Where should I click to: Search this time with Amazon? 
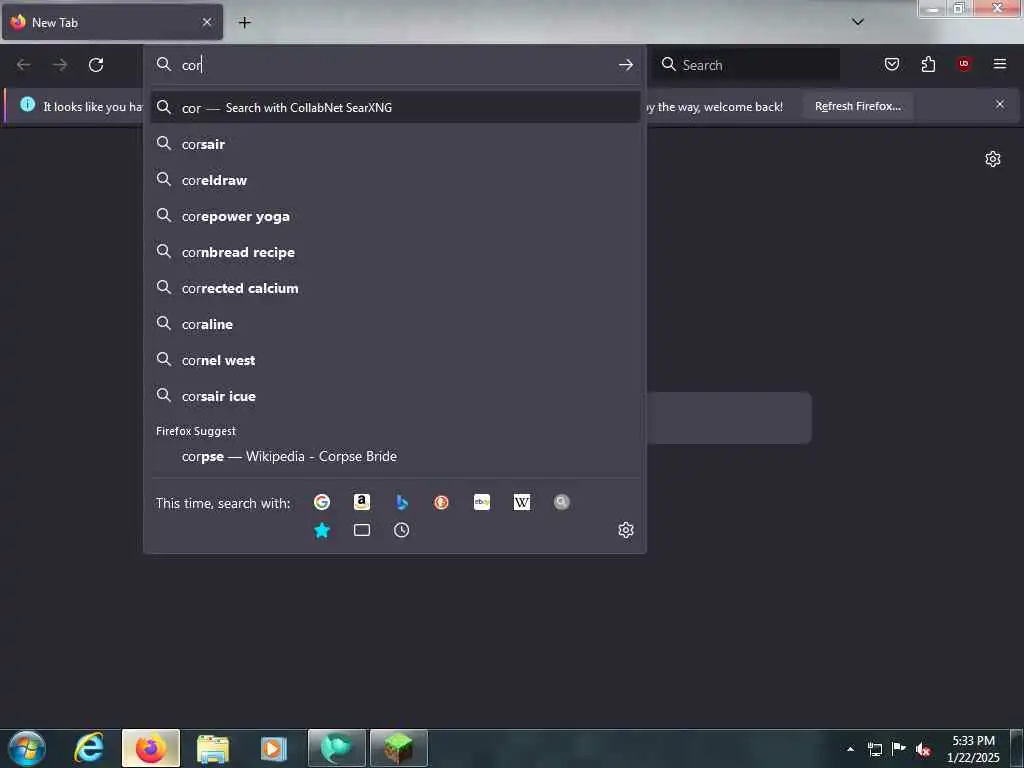(361, 502)
